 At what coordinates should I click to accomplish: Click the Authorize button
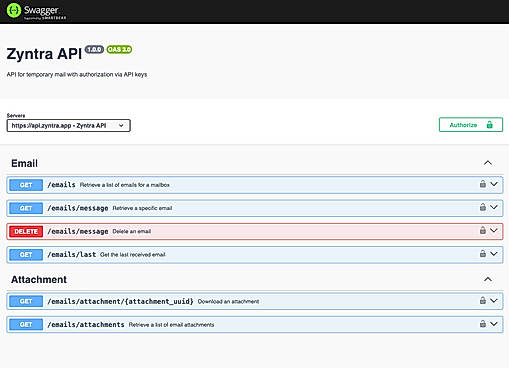[x=471, y=125]
